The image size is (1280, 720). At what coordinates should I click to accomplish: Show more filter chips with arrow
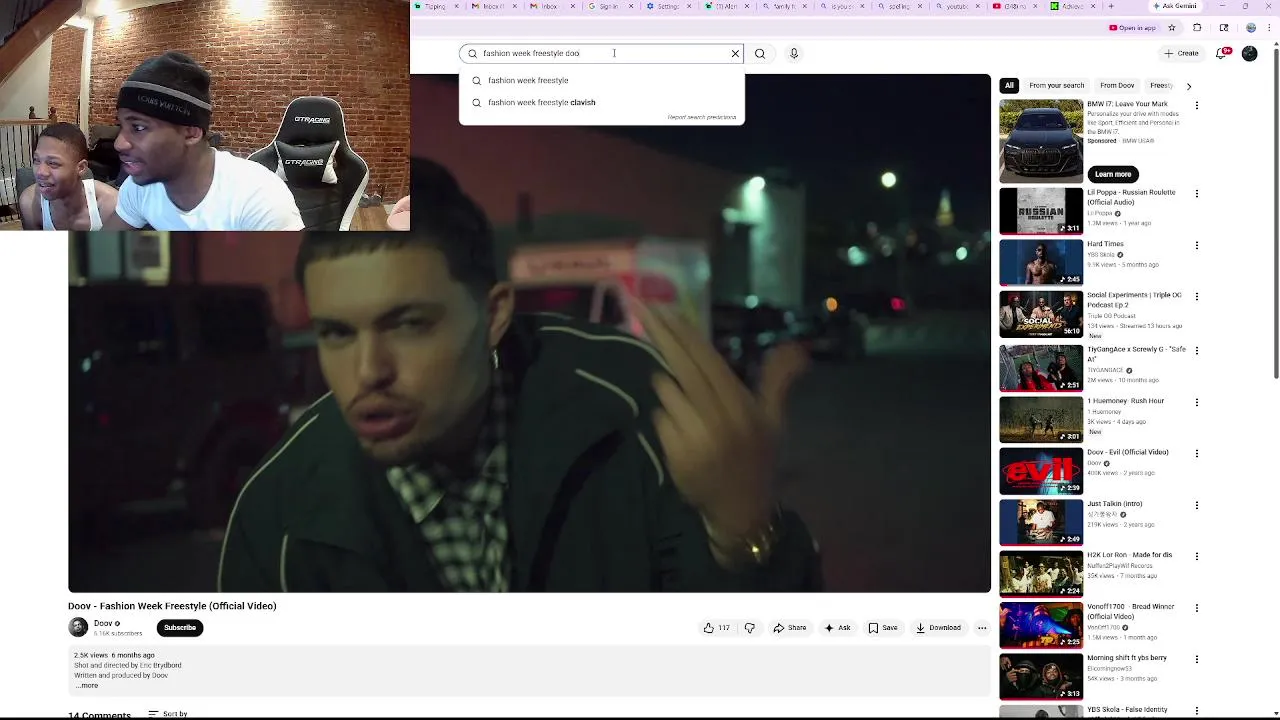point(1189,86)
